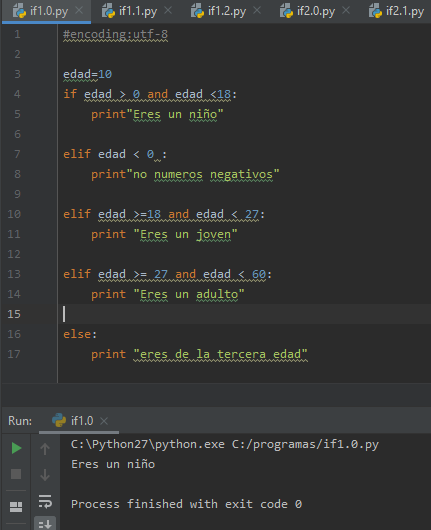
Task: Click the Down the stack trace arrow
Action: point(45,475)
